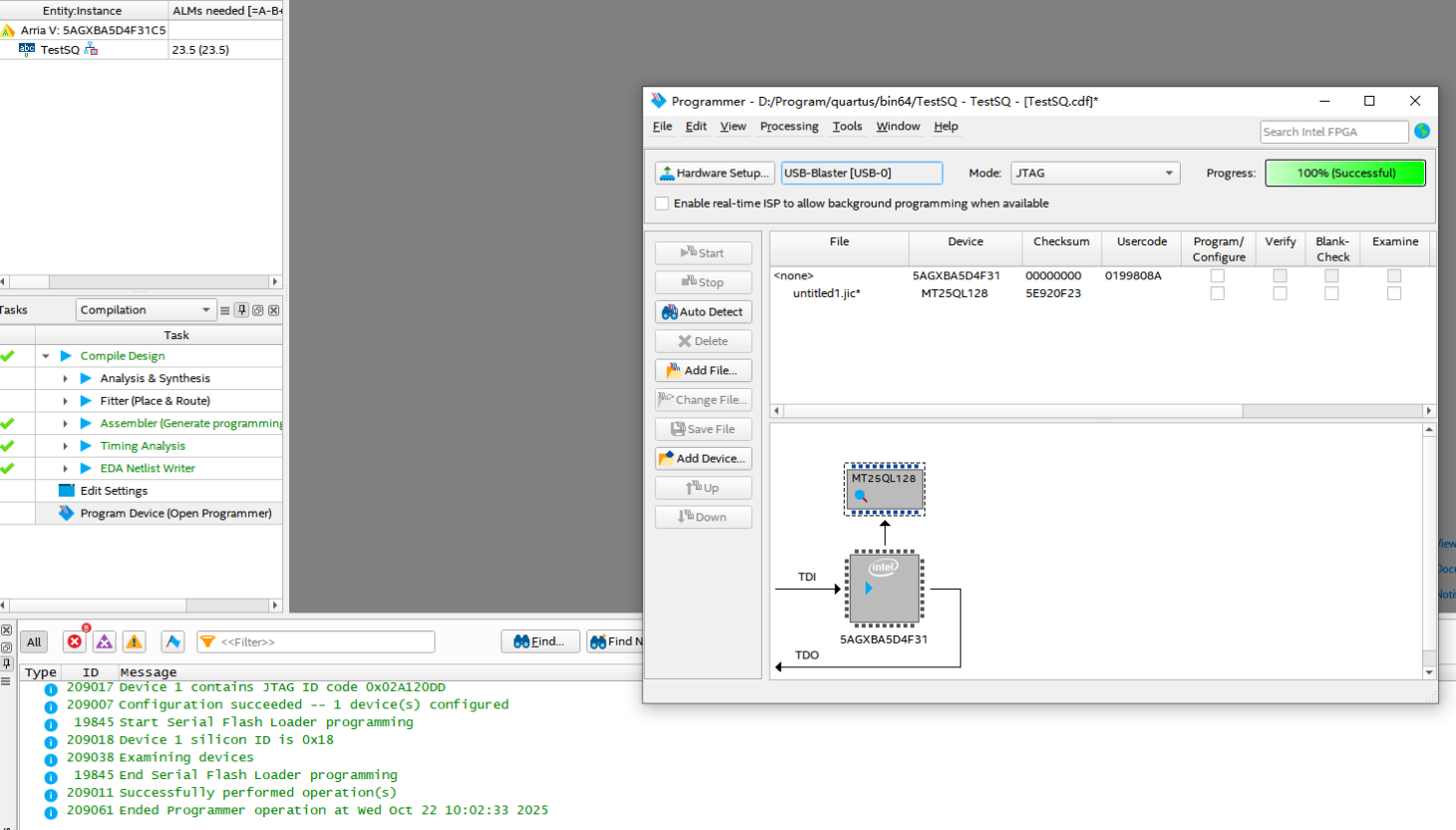1456x830 pixels.
Task: Select the MT25QL128 flash chip in the diagram
Action: (x=885, y=489)
